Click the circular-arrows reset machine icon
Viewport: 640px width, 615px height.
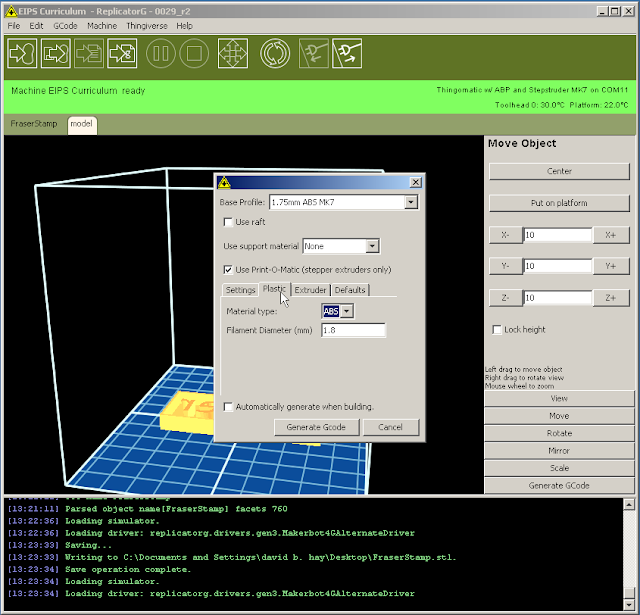click(x=275, y=53)
